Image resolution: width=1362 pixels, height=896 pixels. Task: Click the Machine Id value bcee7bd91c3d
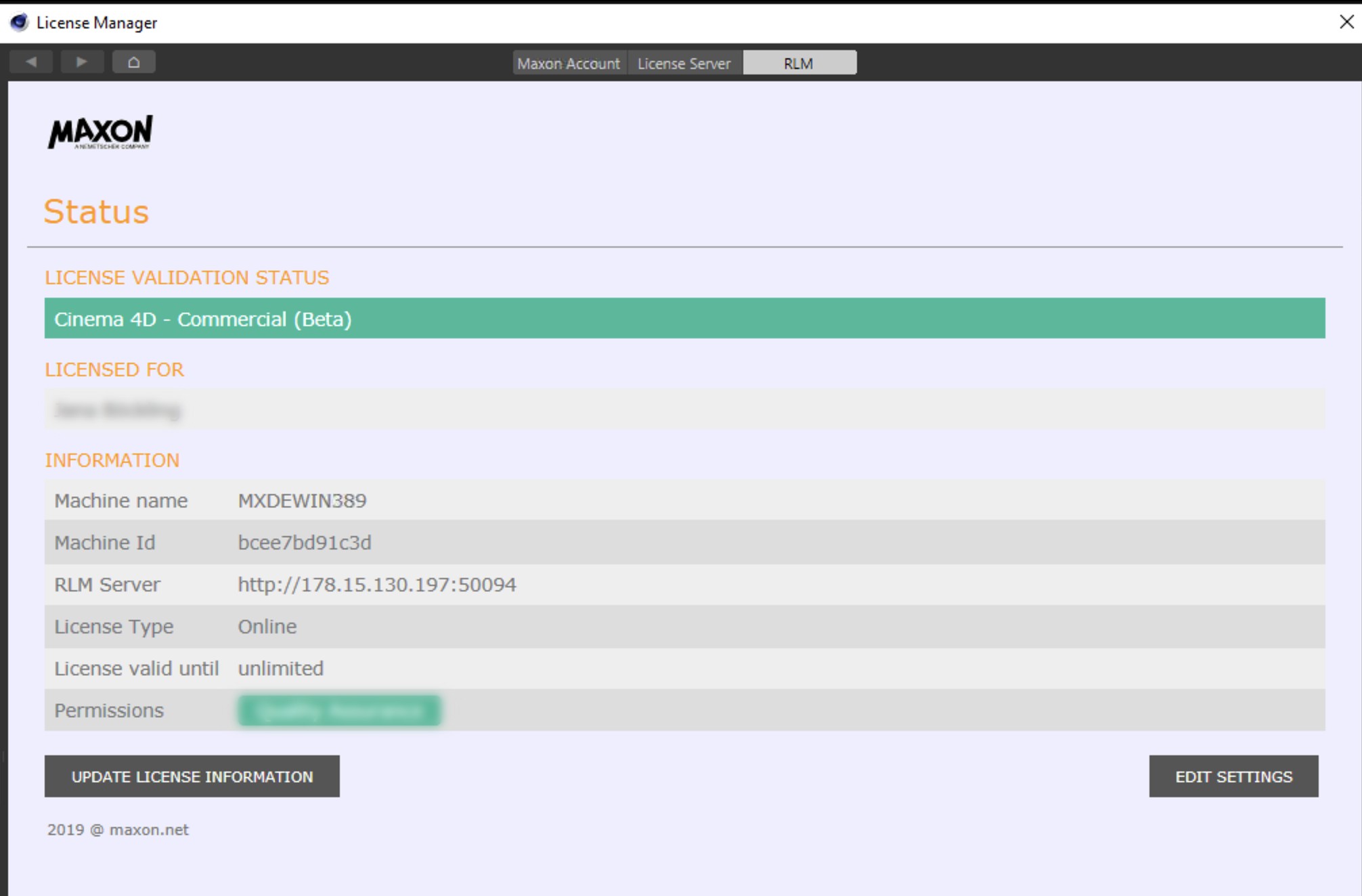[305, 543]
